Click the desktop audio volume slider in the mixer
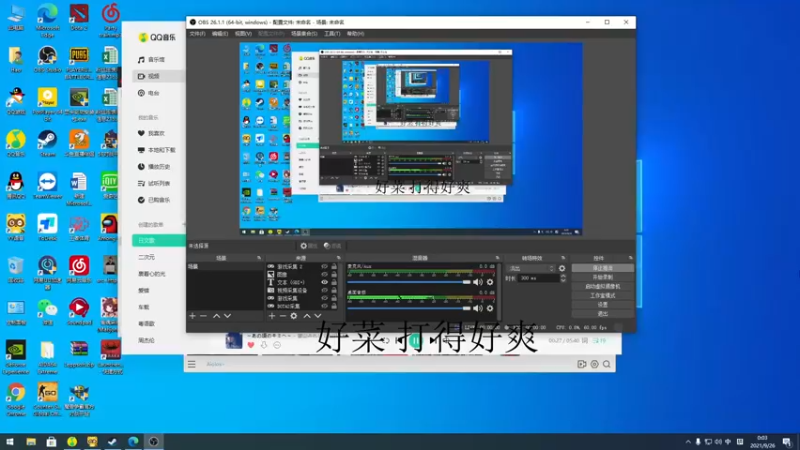Viewport: 800px width, 450px height. tap(409, 308)
